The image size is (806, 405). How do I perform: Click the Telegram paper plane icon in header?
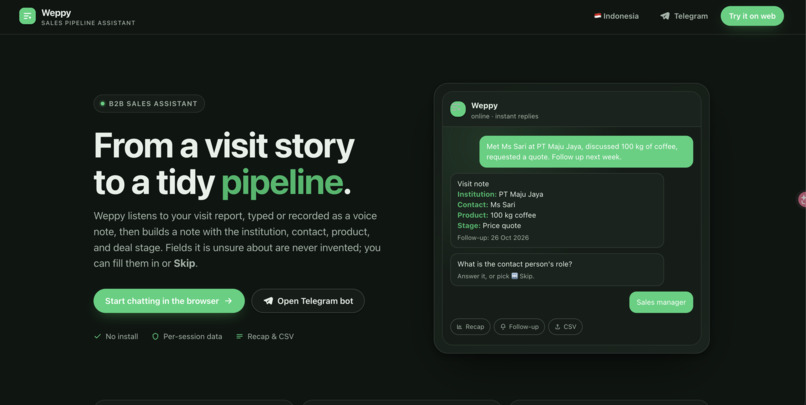pos(665,16)
